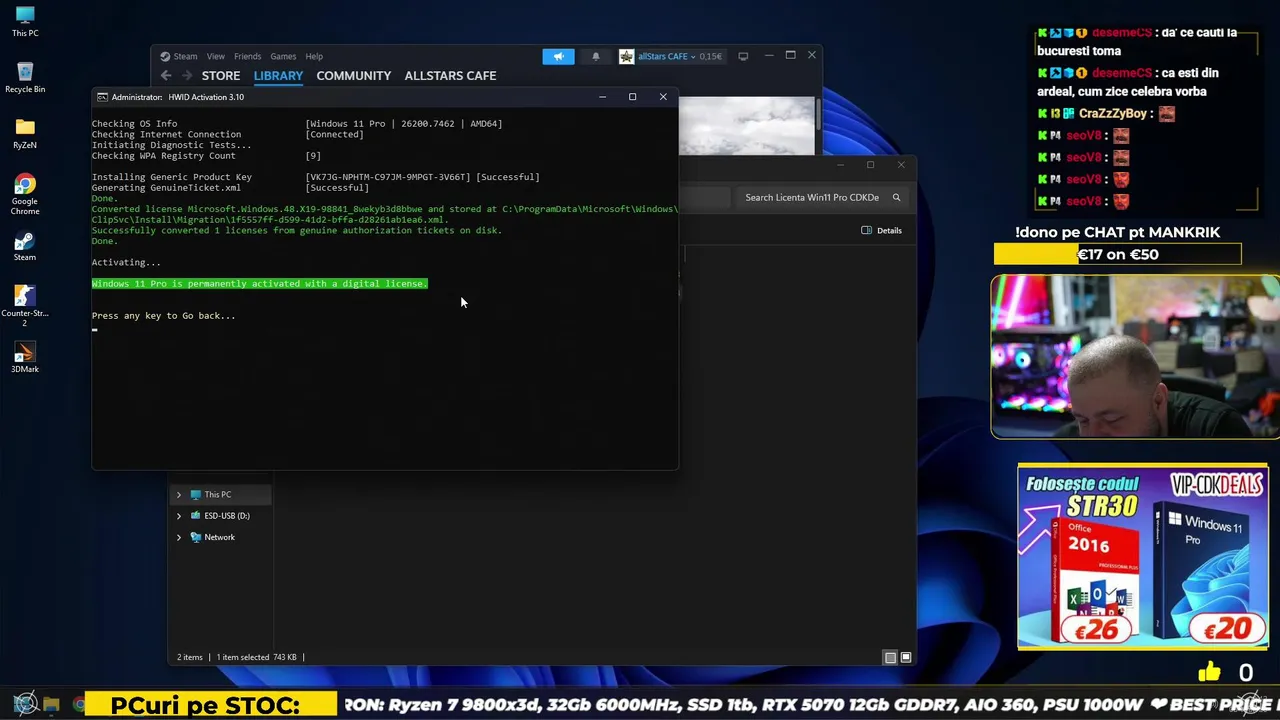Click the green 'permanently activated' message line
Screen dimensions: 1280x720
[x=260, y=283]
